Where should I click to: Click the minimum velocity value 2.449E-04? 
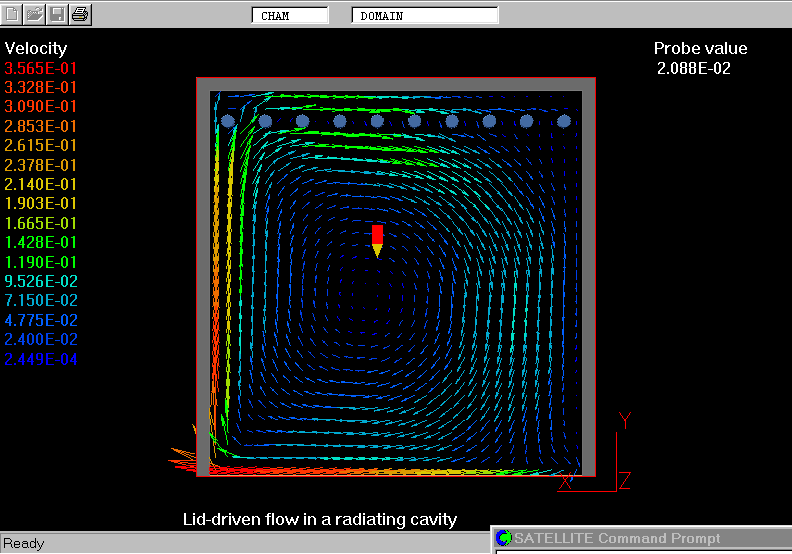(41, 360)
